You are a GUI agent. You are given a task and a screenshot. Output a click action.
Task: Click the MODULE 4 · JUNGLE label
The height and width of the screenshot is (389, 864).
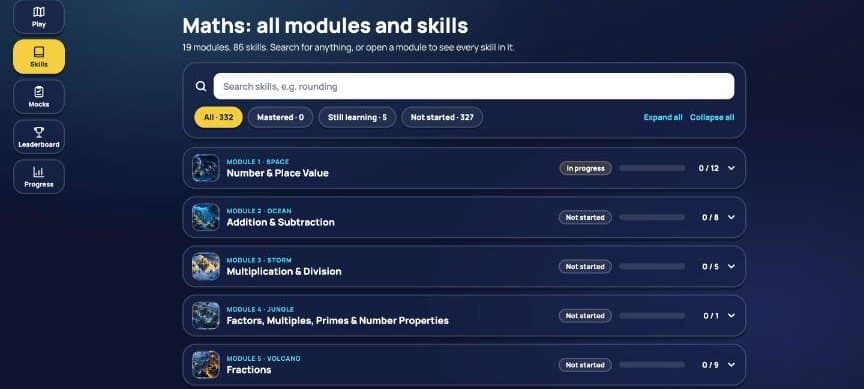click(x=260, y=309)
